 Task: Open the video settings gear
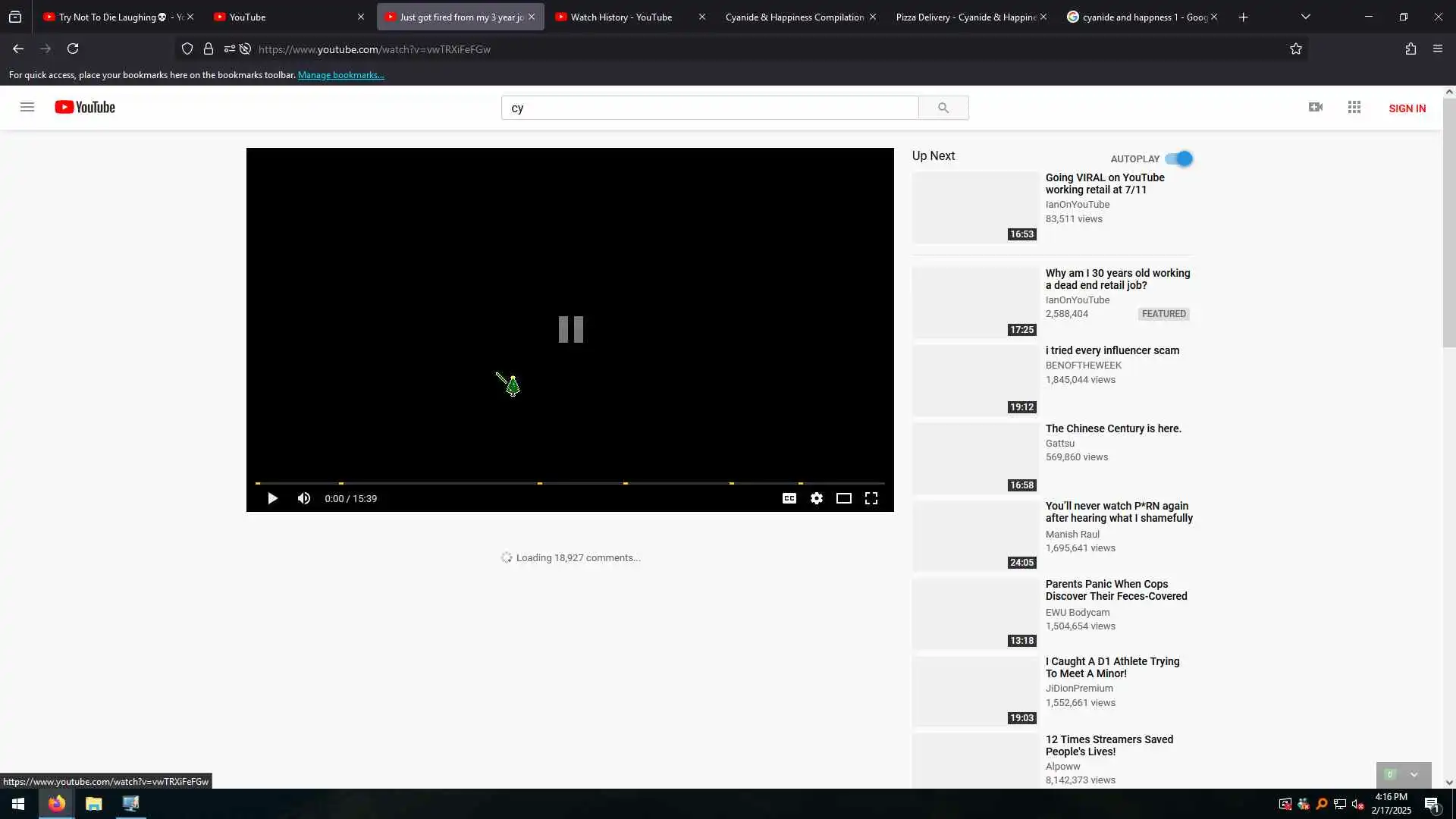click(817, 498)
